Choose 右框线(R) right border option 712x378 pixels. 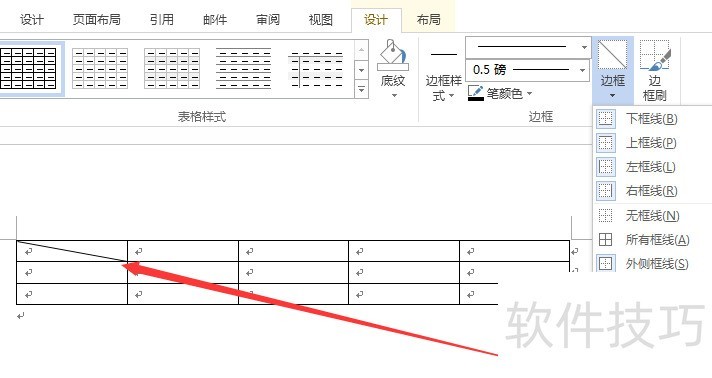[653, 191]
